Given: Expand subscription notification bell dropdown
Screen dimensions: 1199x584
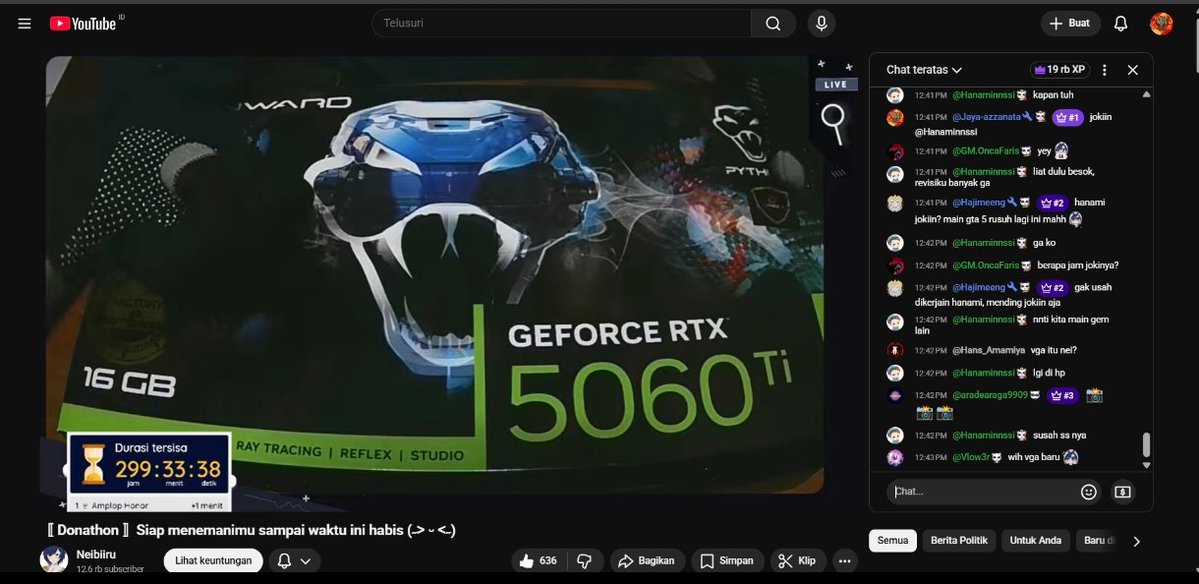Looking at the screenshot, I should [x=294, y=561].
